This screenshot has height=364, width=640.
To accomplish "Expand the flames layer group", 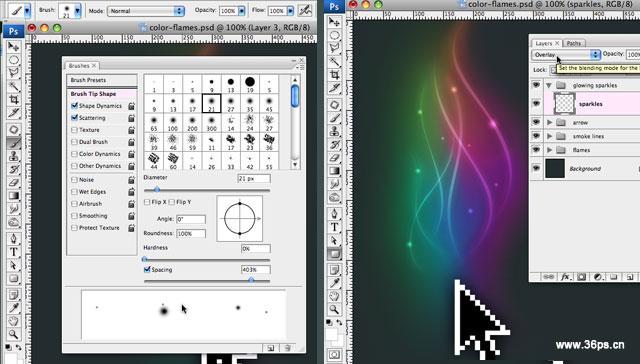I will [x=549, y=150].
